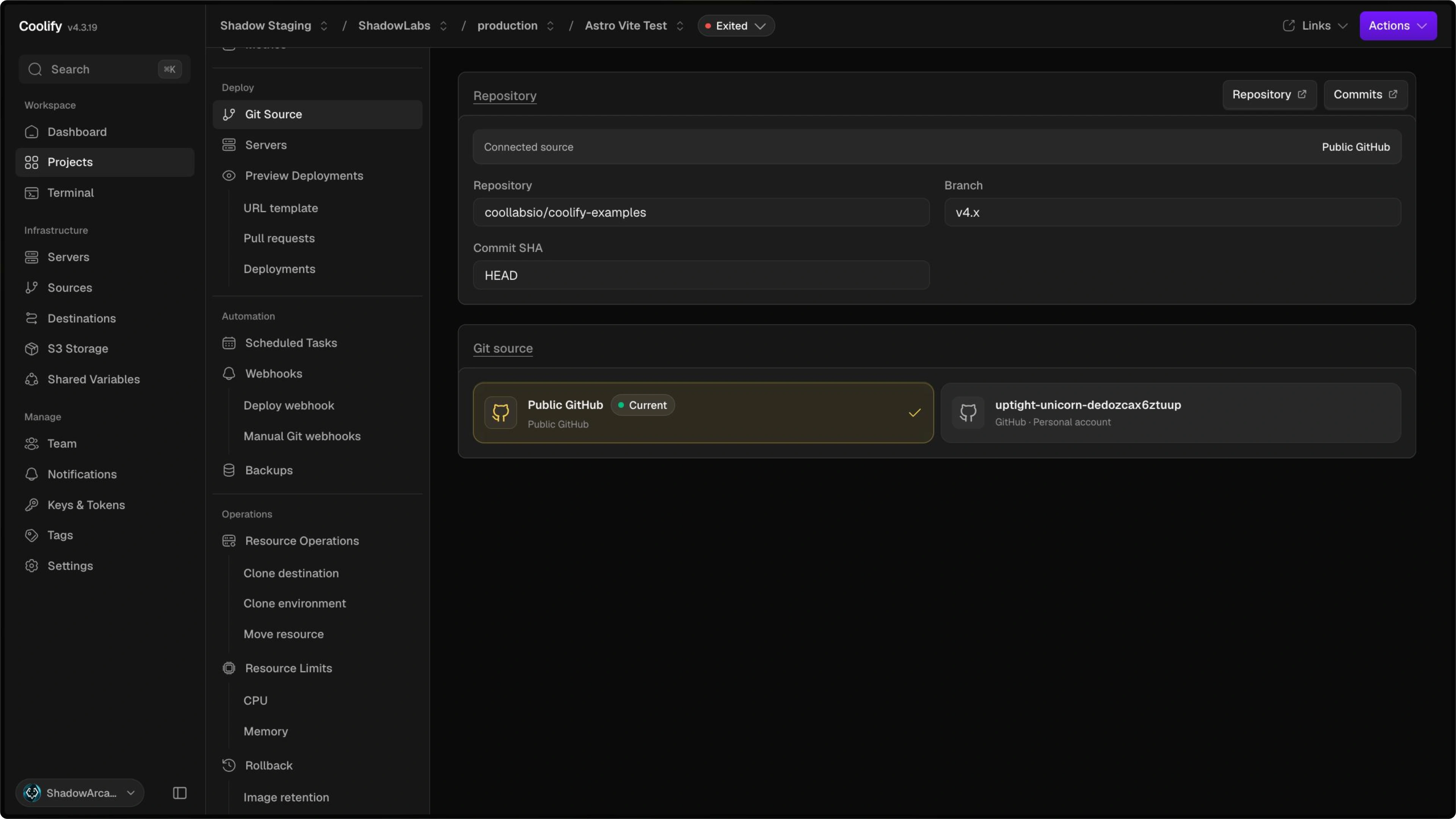Screen dimensions: 1456x819
Task: Open the Deploy webhook sub-item
Action: (289, 405)
